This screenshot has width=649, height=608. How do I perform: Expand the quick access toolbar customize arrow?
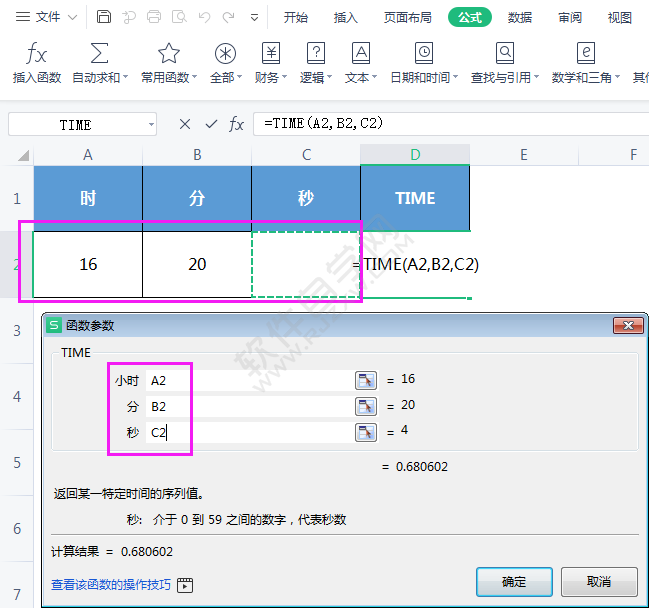tap(255, 17)
